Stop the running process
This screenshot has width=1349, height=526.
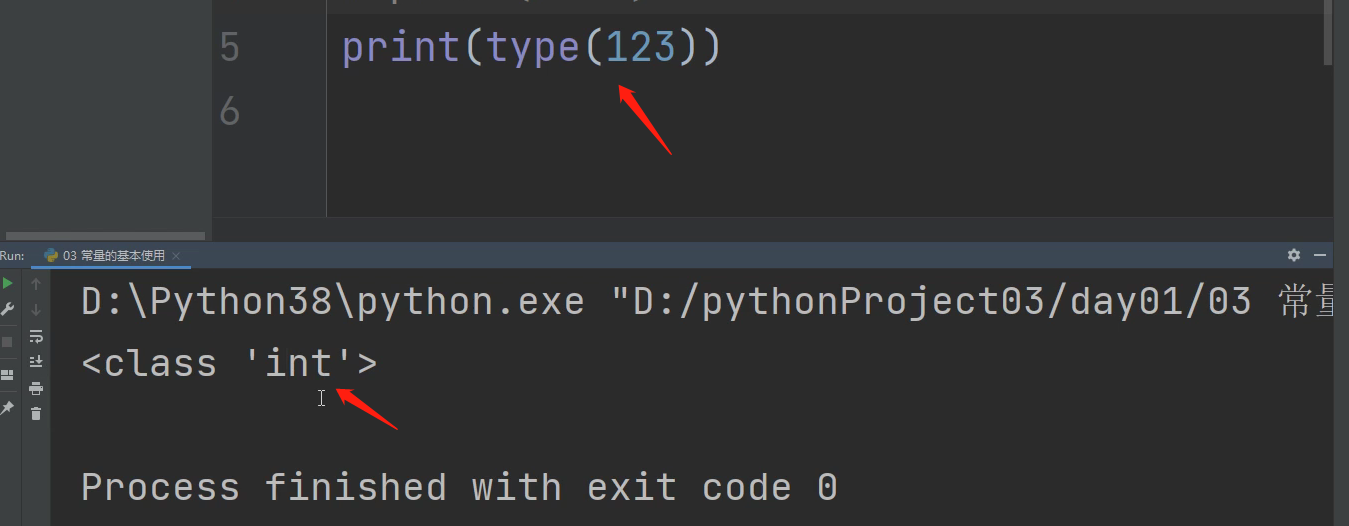(x=8, y=341)
